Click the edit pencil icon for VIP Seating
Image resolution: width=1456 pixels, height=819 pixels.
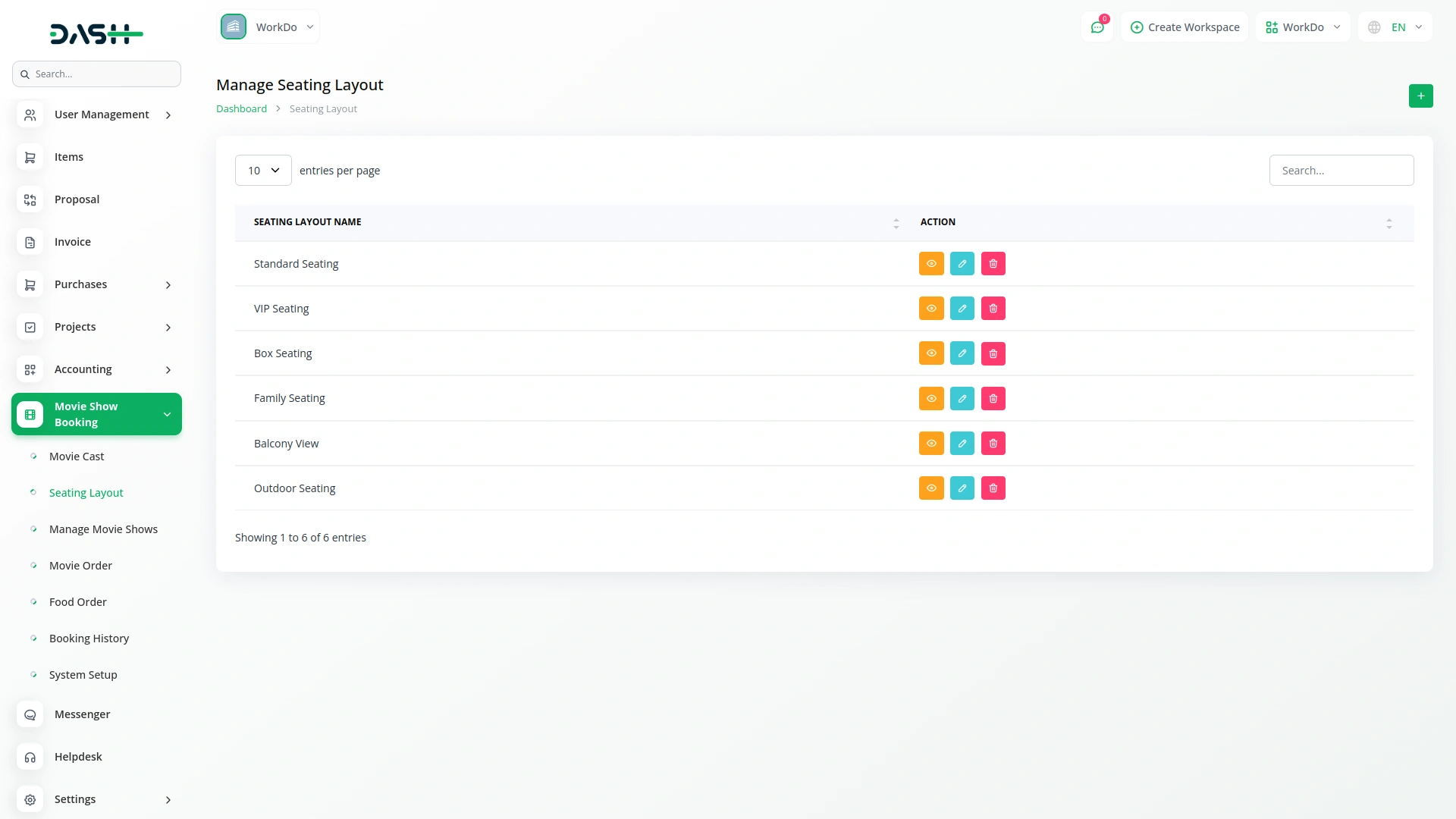(x=962, y=308)
